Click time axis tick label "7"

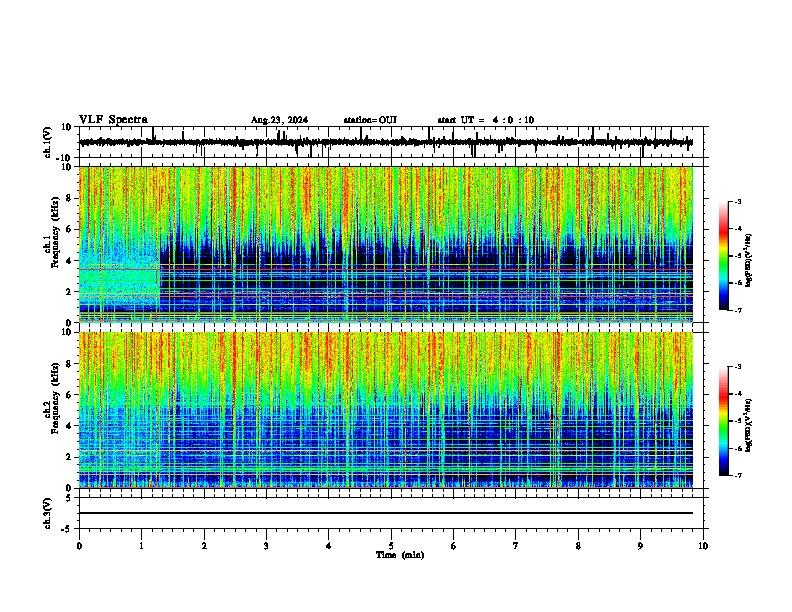516,546
